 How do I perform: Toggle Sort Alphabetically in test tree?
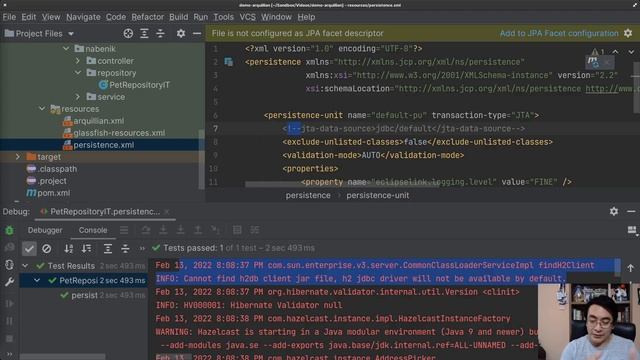tap(69, 248)
